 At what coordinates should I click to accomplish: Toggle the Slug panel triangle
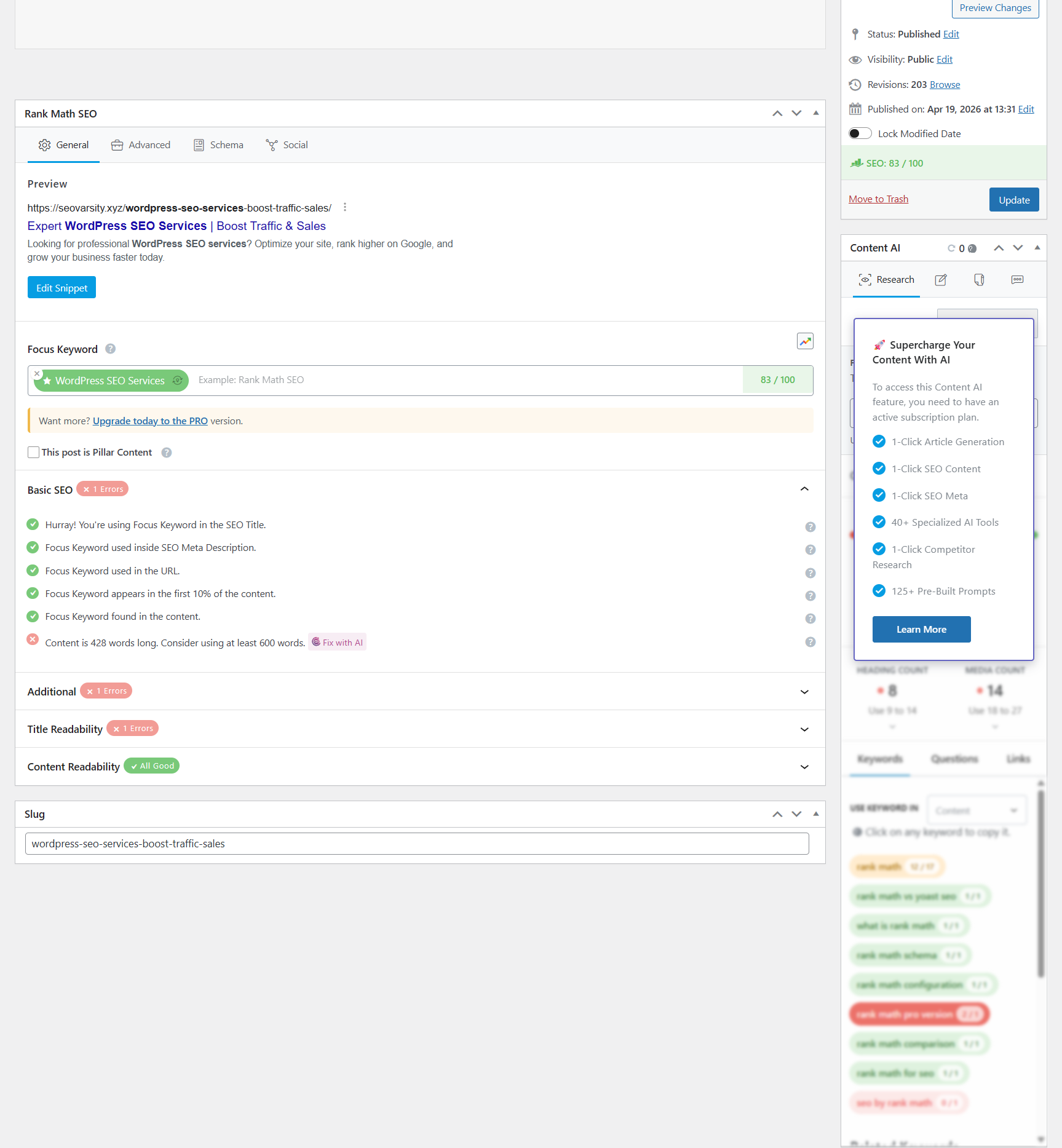tap(816, 814)
